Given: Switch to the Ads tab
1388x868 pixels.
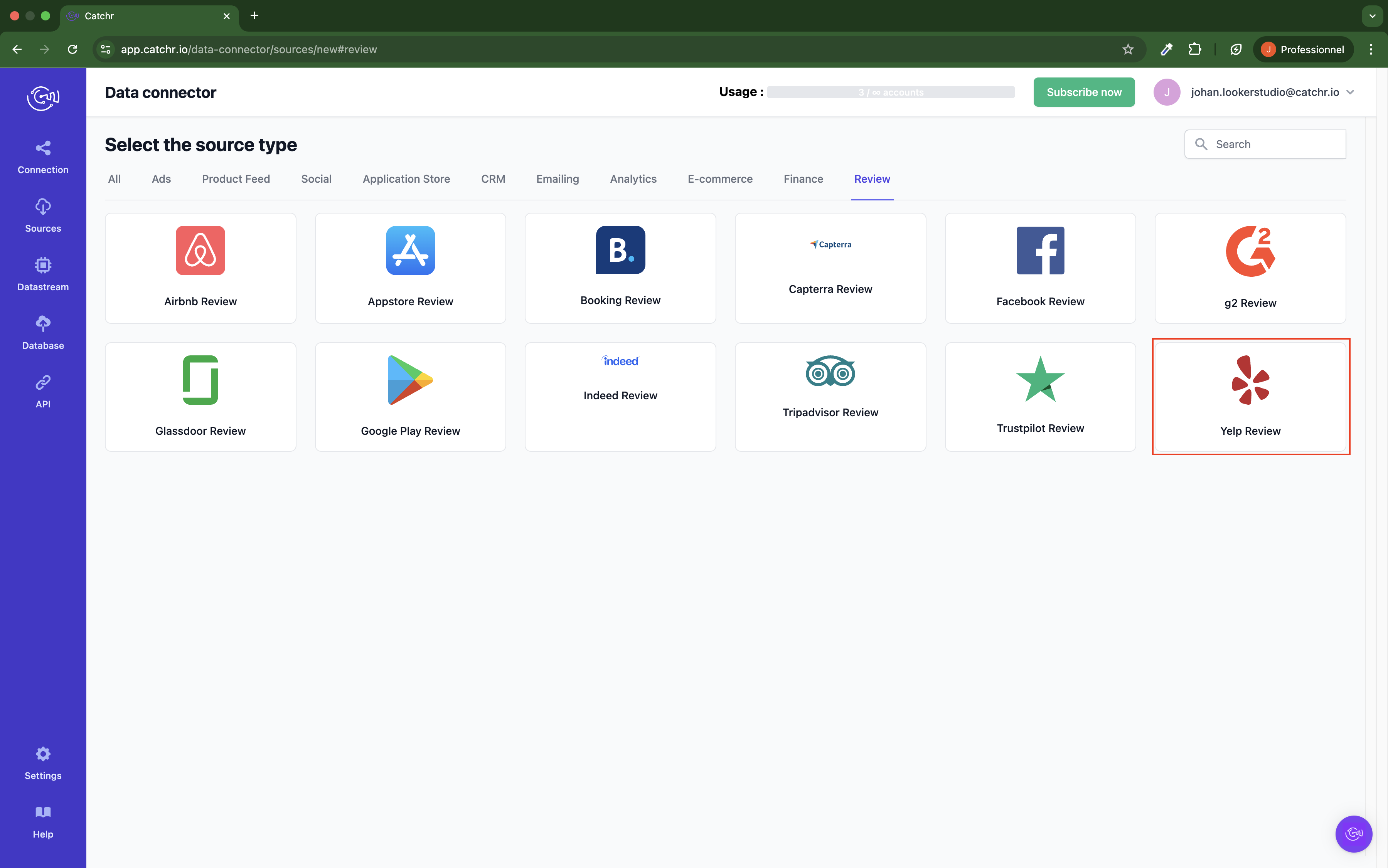Looking at the screenshot, I should point(162,178).
